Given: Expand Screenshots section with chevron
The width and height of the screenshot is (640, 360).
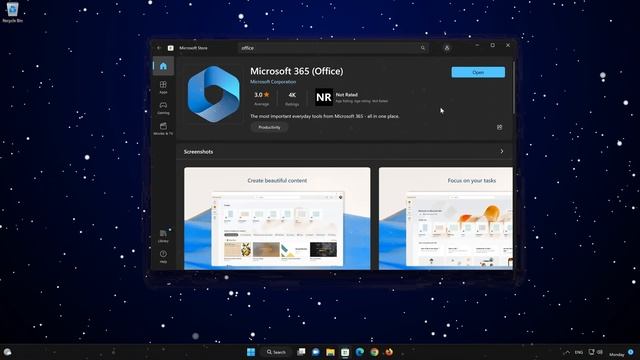Looking at the screenshot, I should click(502, 151).
